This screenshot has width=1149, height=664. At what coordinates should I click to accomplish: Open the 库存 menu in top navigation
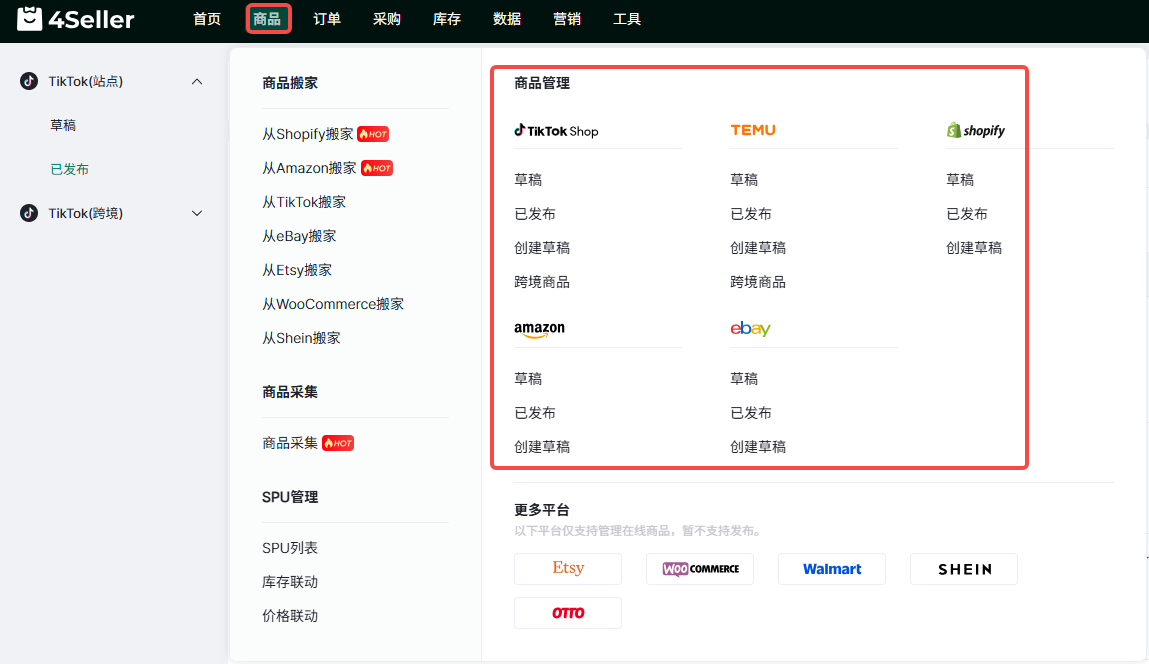point(447,19)
